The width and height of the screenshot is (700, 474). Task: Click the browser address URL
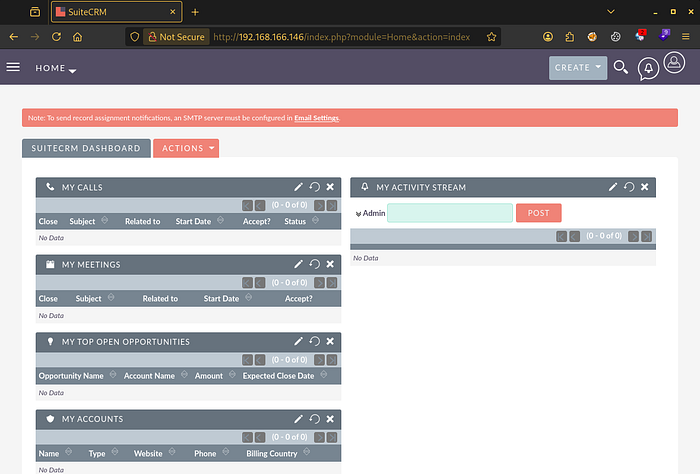pyautogui.click(x=342, y=37)
